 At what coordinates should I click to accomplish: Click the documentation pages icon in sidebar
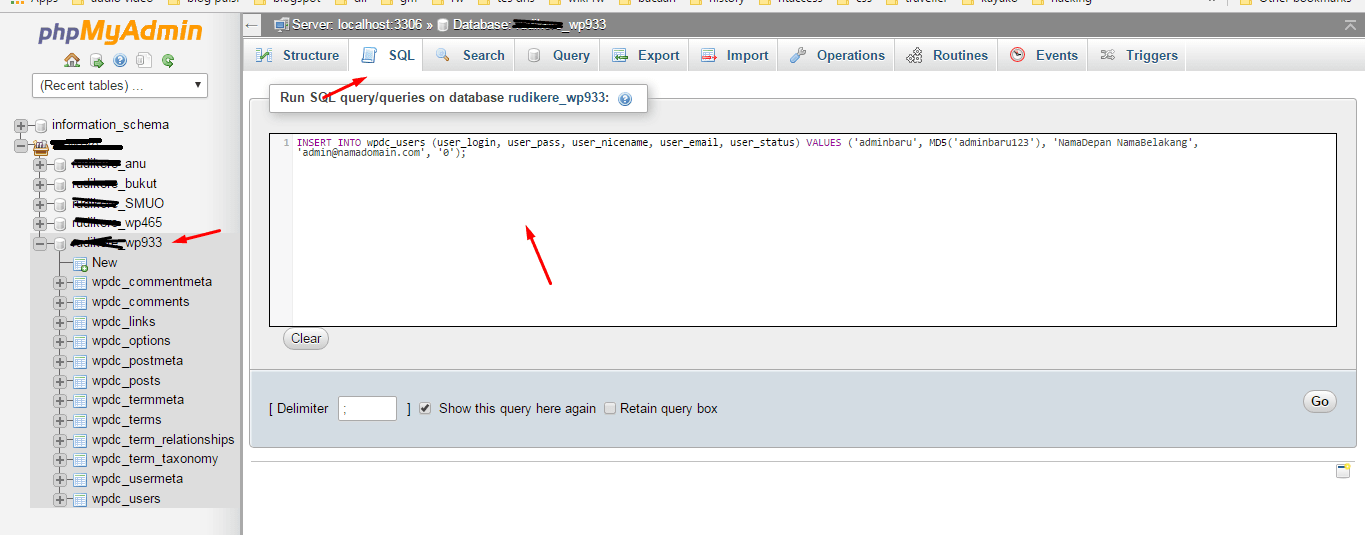144,61
